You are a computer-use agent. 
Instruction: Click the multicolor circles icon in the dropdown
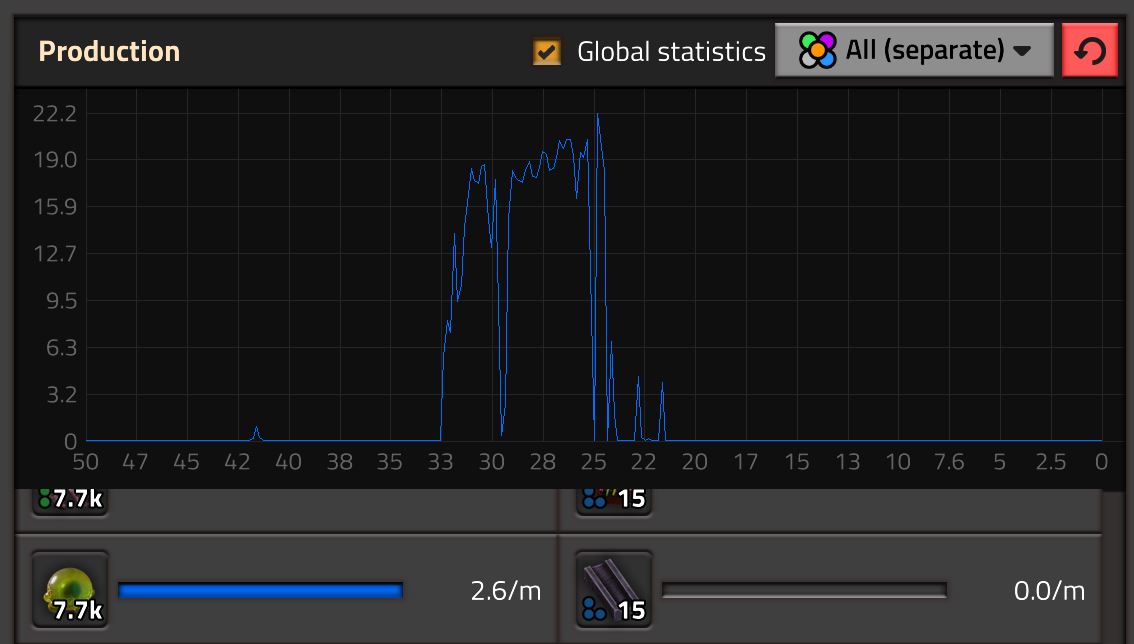coord(818,50)
